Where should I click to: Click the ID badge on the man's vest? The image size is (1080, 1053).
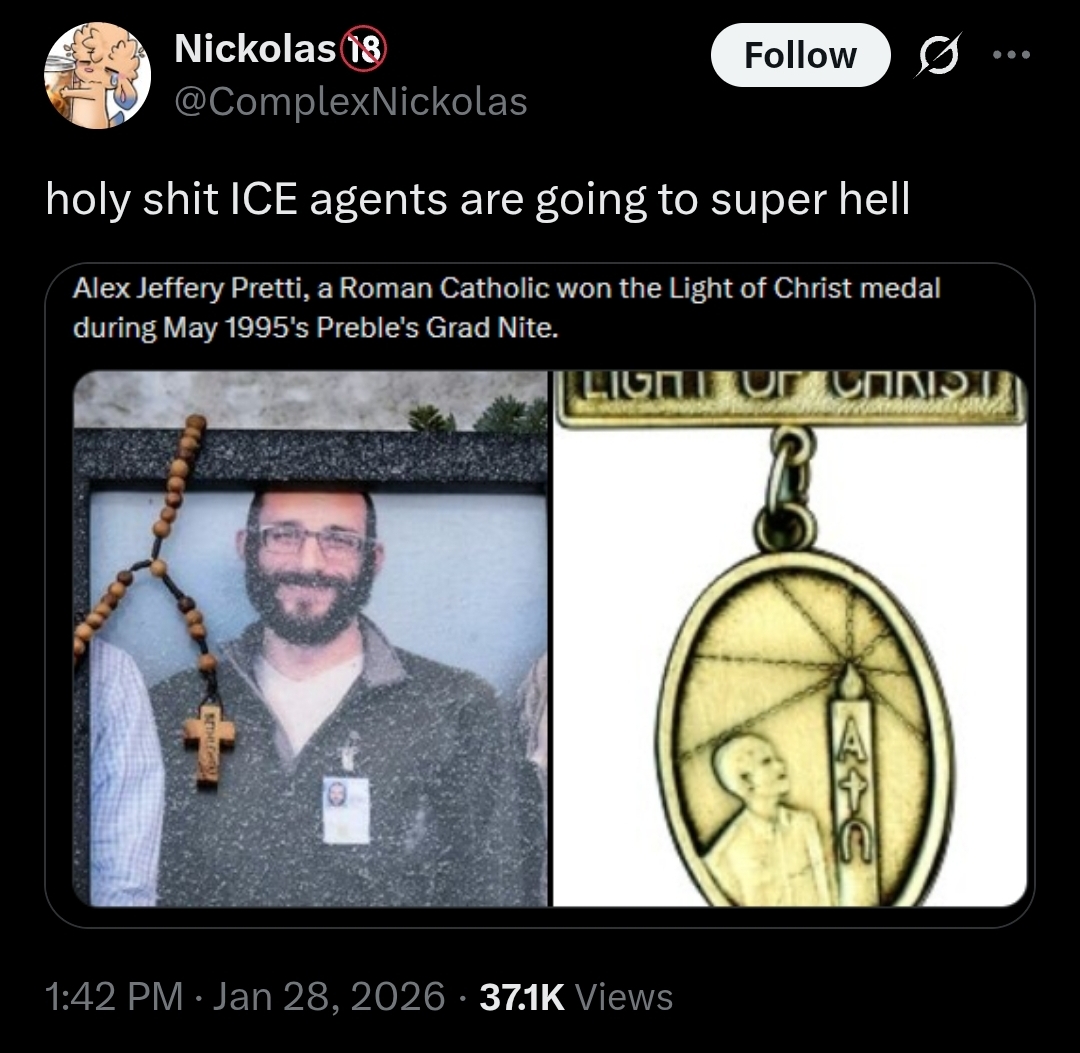(x=346, y=810)
